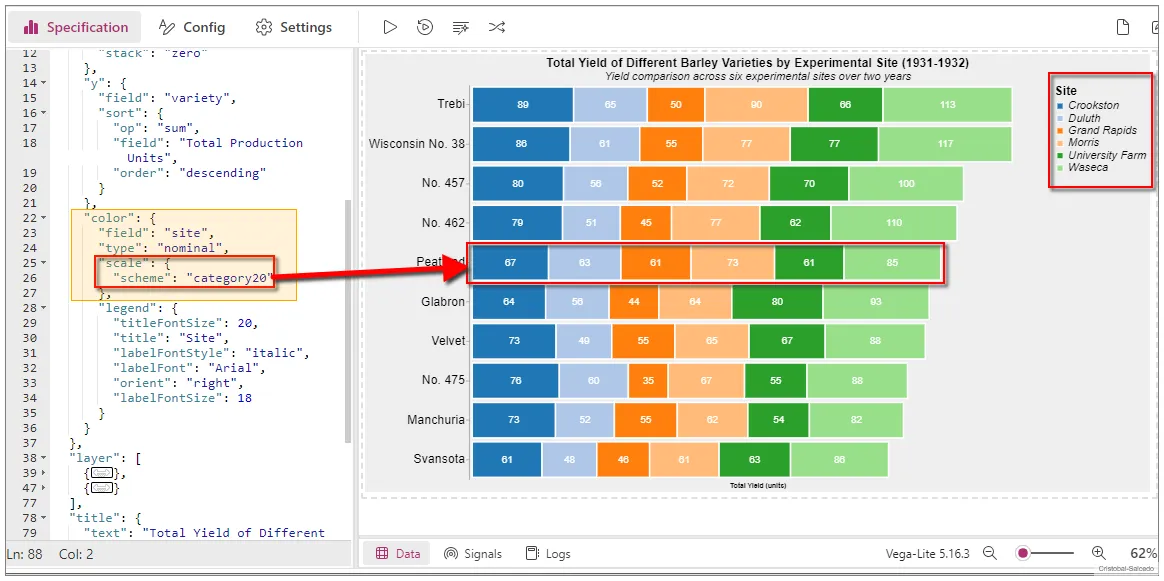Click the zoom in magnifier icon
Viewport: 1164px width, 581px height.
tap(1098, 553)
